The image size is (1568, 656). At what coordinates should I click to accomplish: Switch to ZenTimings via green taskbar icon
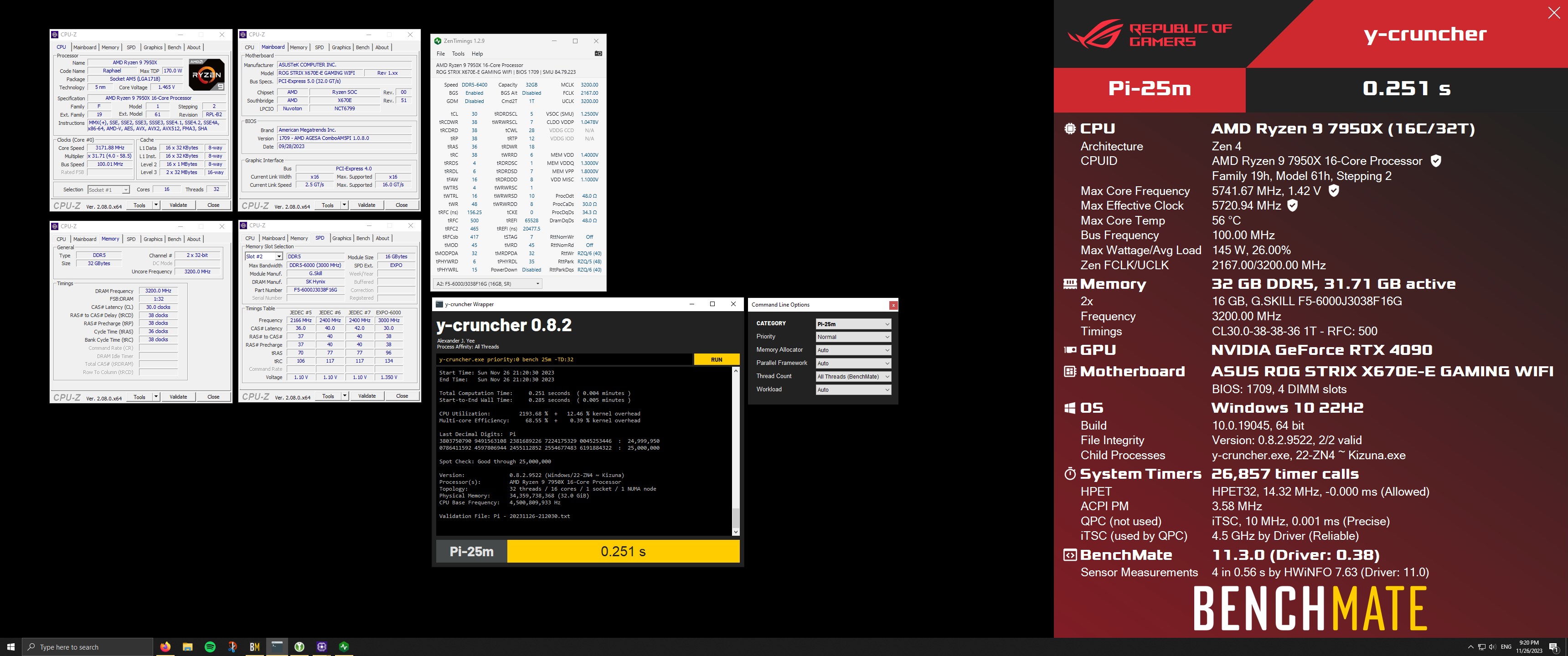tap(344, 646)
